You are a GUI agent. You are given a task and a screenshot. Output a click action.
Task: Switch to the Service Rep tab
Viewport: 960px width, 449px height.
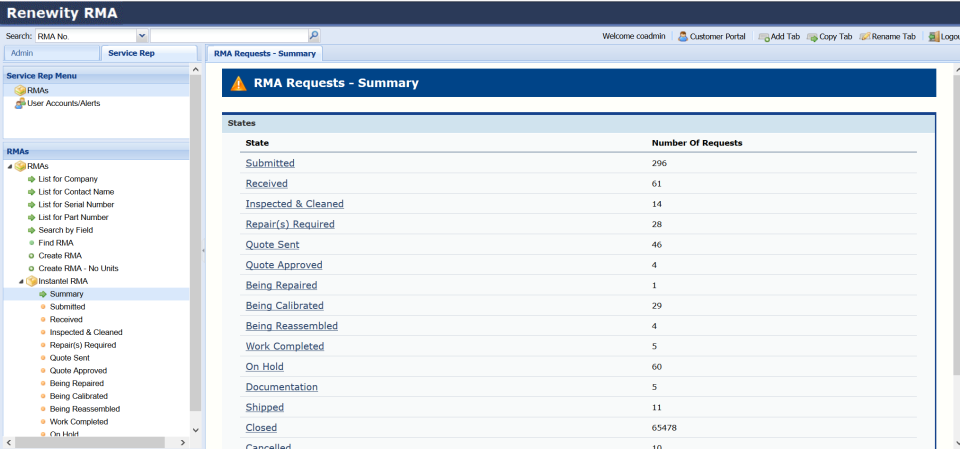pos(149,53)
